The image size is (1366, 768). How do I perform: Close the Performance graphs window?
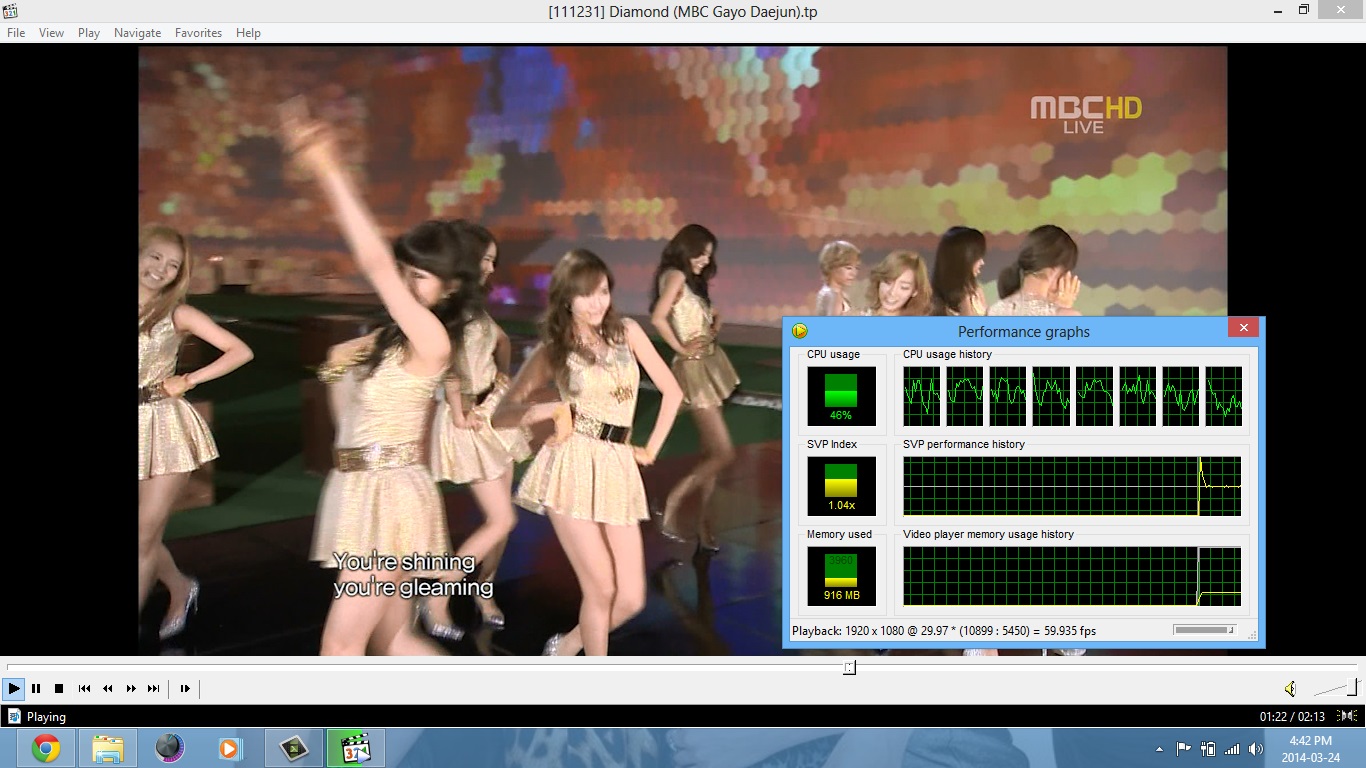tap(1243, 328)
